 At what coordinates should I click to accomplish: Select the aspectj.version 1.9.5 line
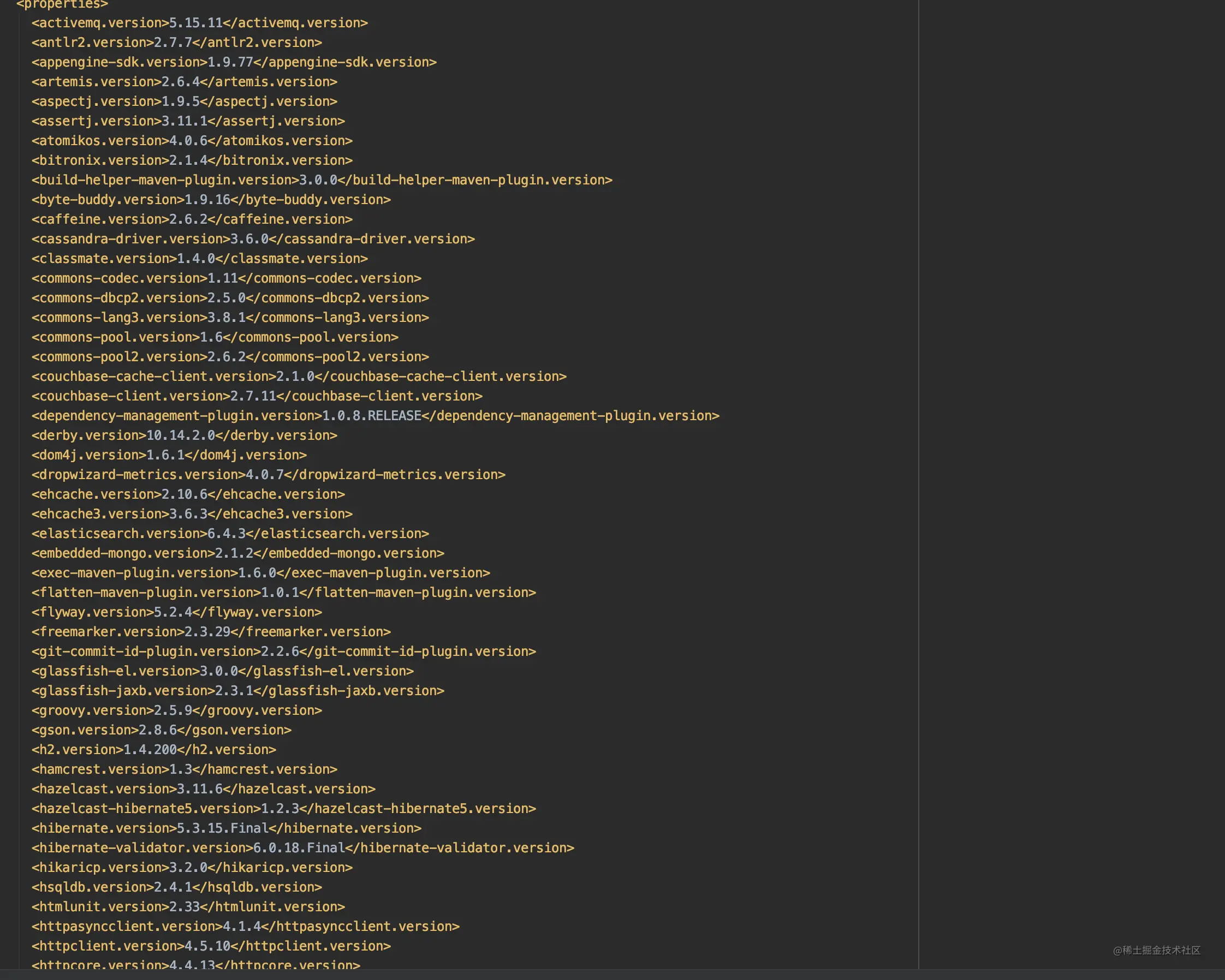[x=184, y=101]
